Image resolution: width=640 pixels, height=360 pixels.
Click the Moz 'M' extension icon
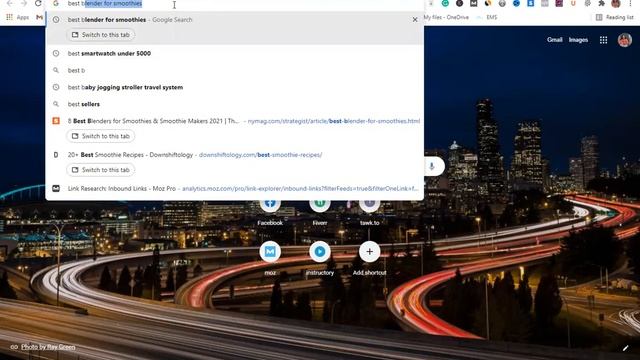tap(473, 3)
